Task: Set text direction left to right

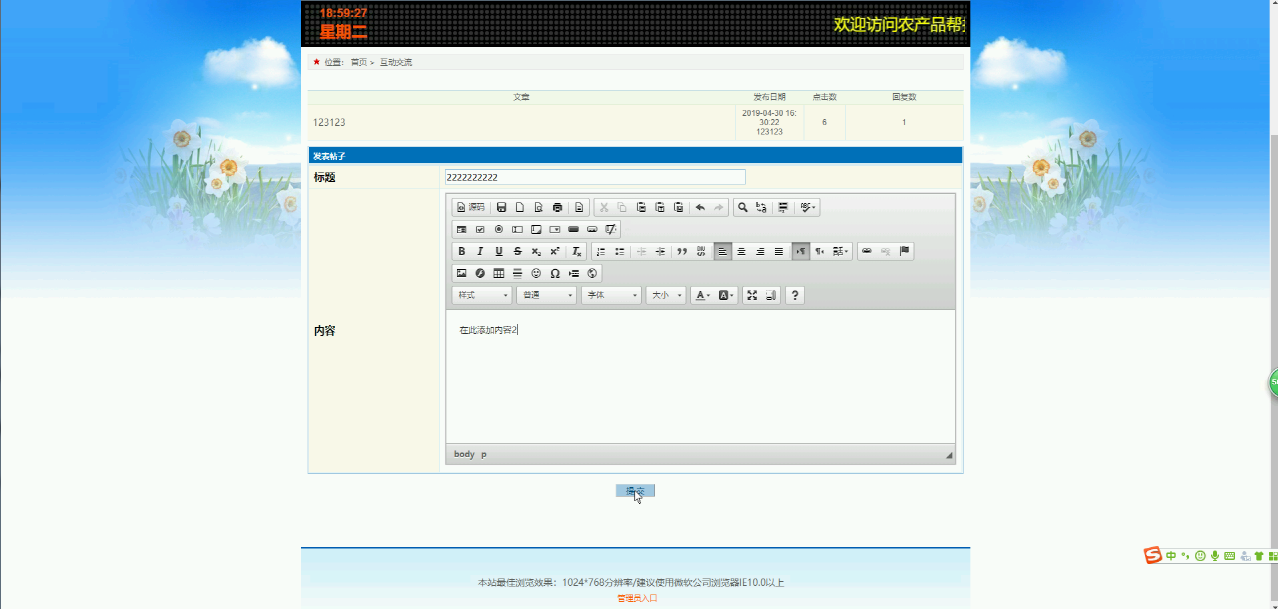Action: click(801, 251)
